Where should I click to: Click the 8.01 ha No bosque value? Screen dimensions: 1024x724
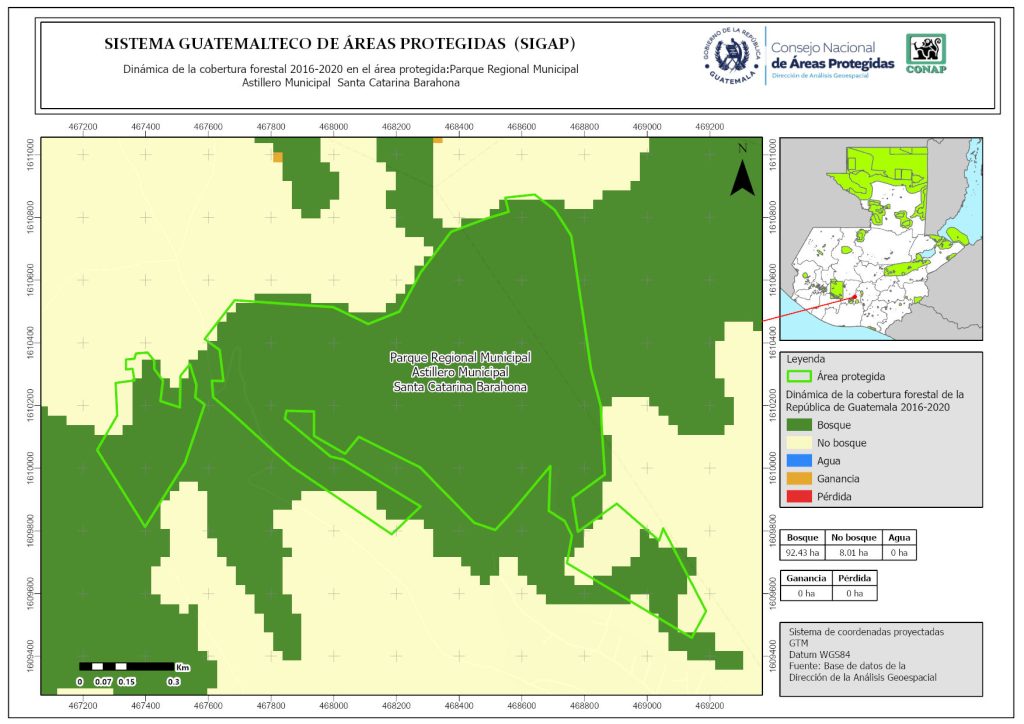853,552
